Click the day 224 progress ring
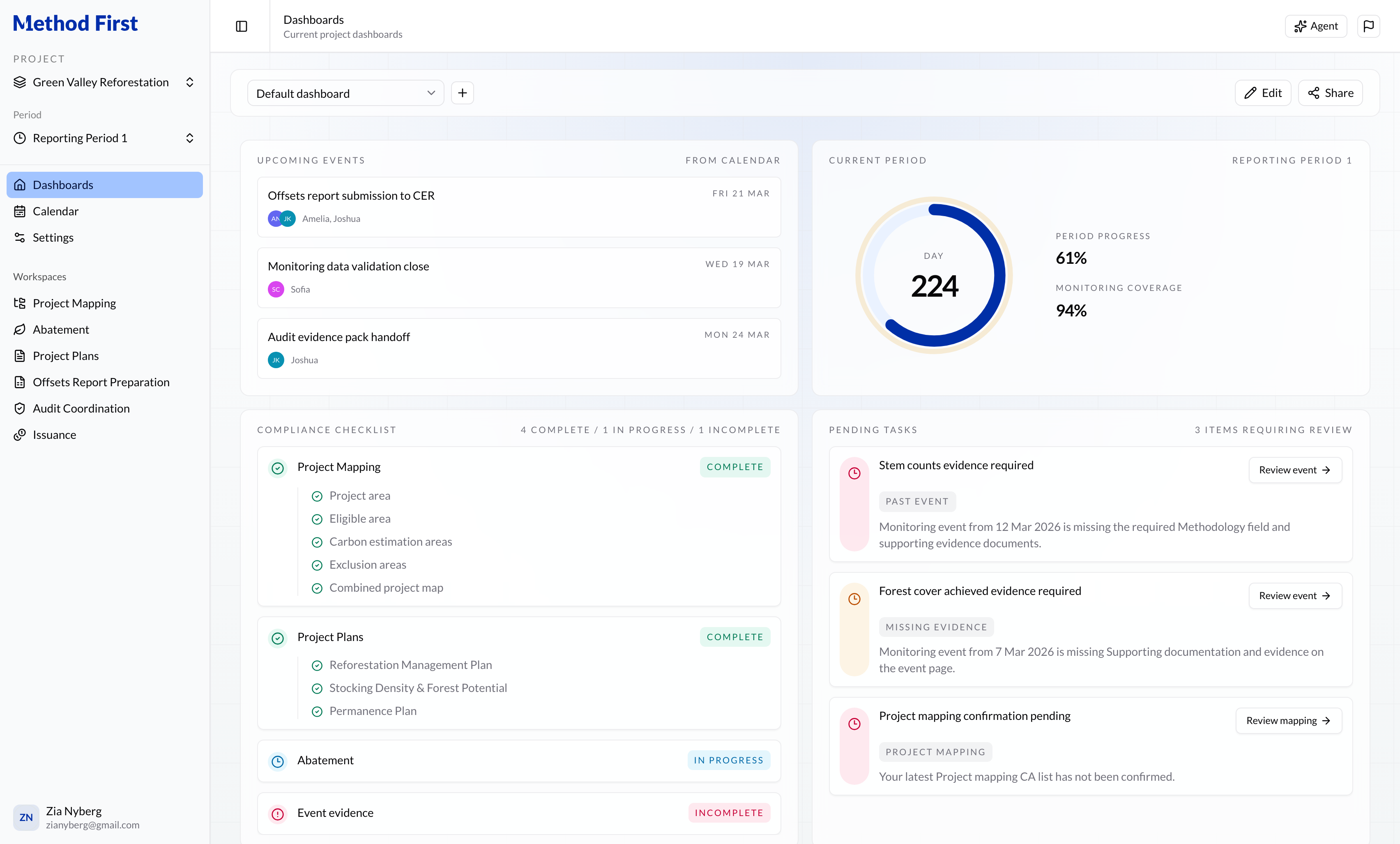1400x844 pixels. (x=934, y=276)
